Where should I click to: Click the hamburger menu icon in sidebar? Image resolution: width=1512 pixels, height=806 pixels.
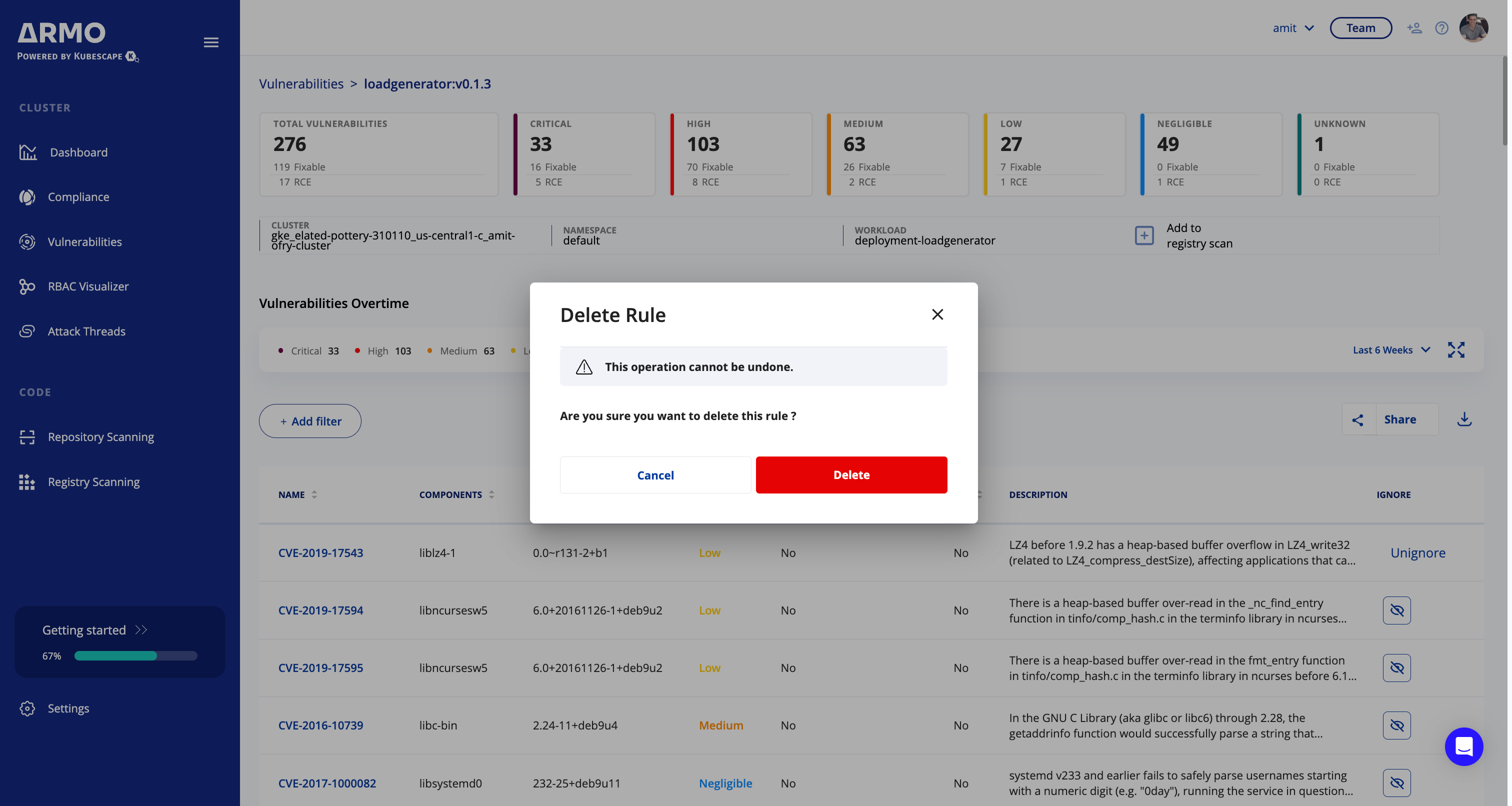210,42
